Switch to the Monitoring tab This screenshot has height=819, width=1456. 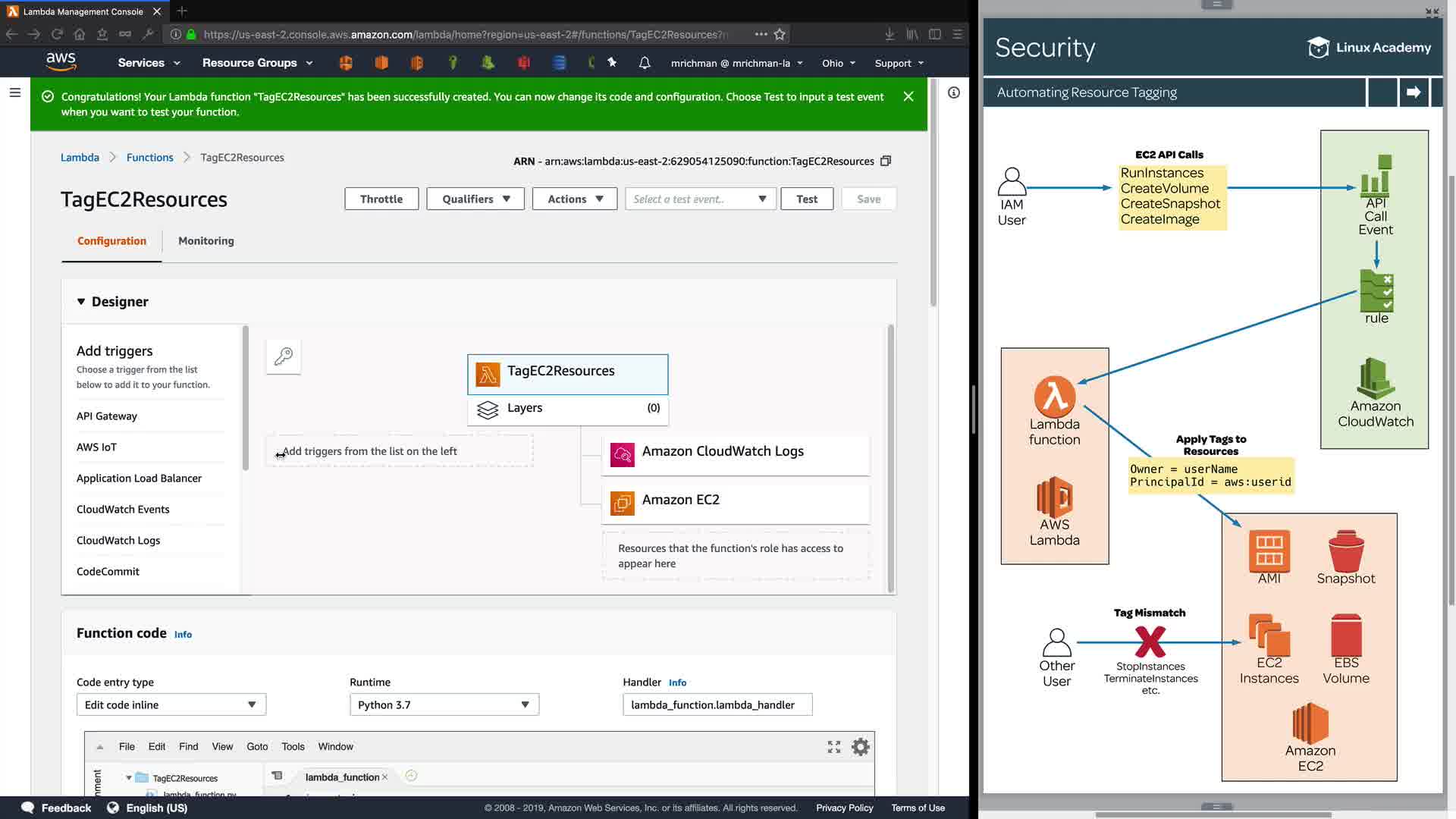click(x=206, y=240)
